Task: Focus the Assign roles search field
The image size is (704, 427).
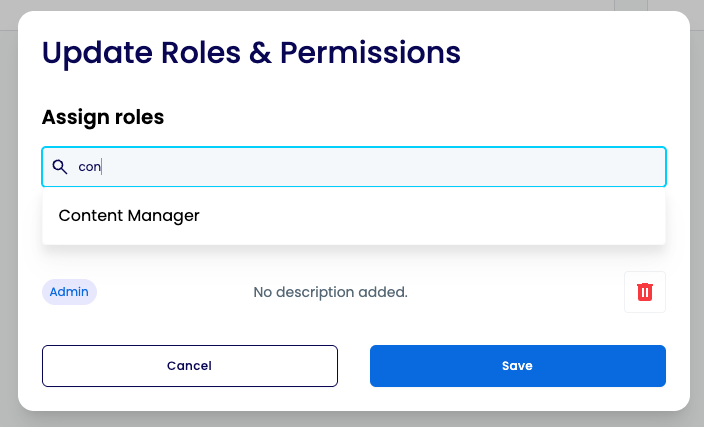Action: [354, 167]
